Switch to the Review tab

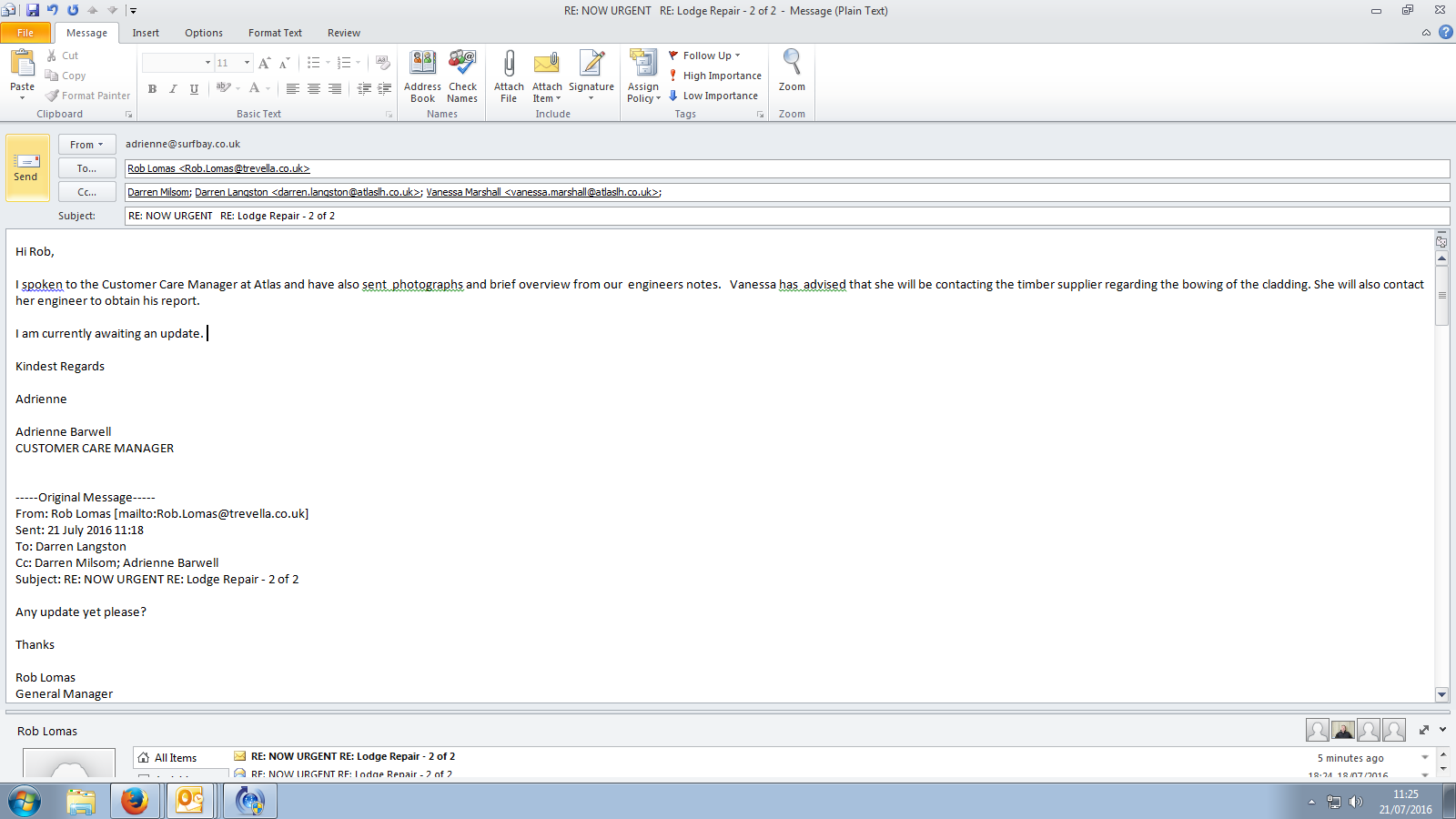coord(344,33)
